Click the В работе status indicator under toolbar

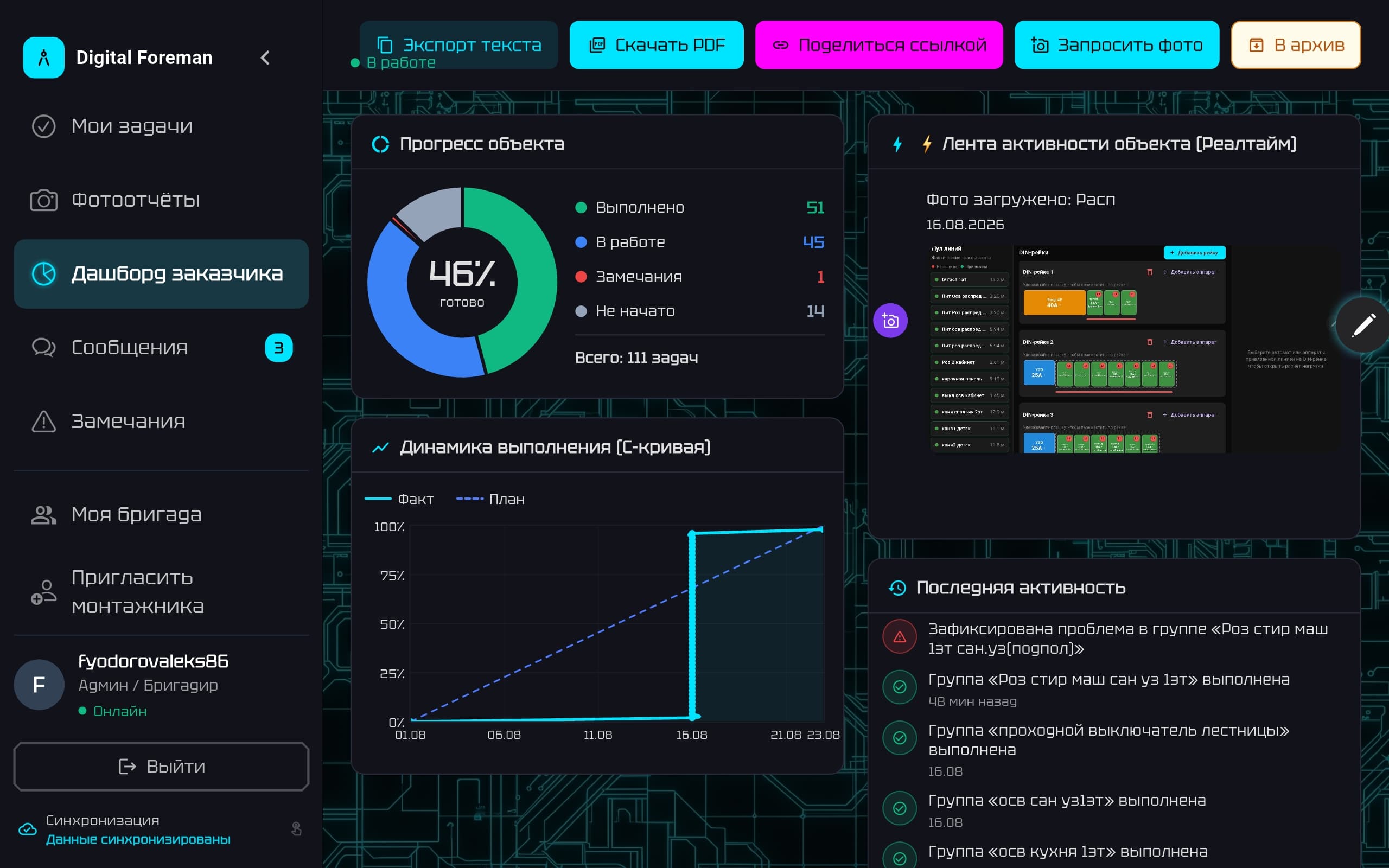coord(394,62)
